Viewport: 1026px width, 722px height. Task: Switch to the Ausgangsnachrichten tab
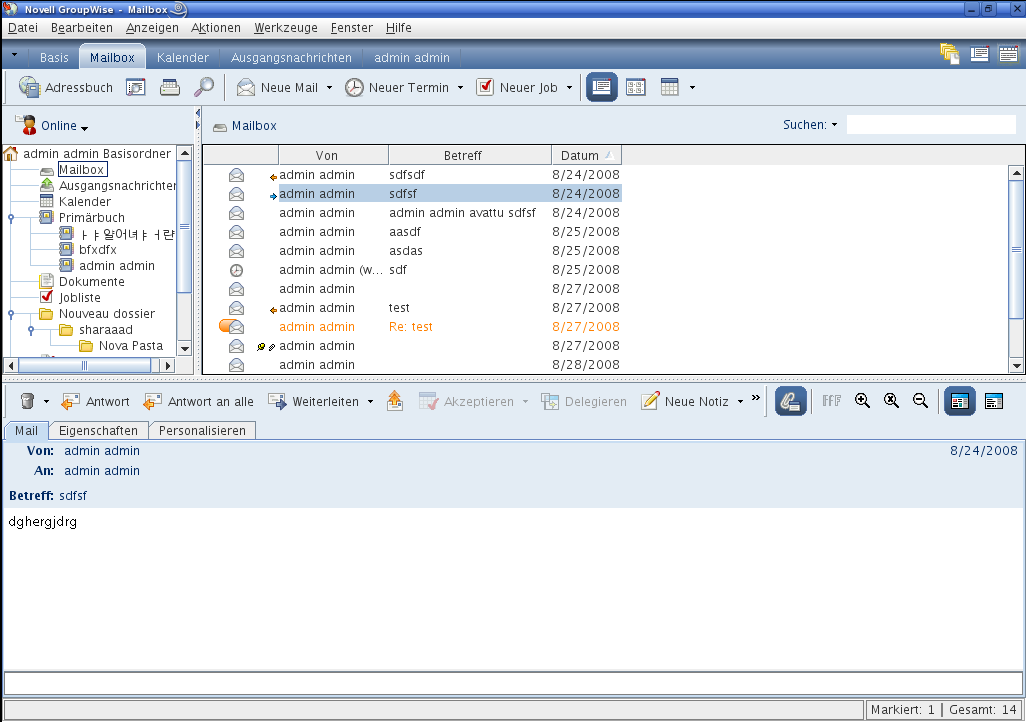click(291, 58)
